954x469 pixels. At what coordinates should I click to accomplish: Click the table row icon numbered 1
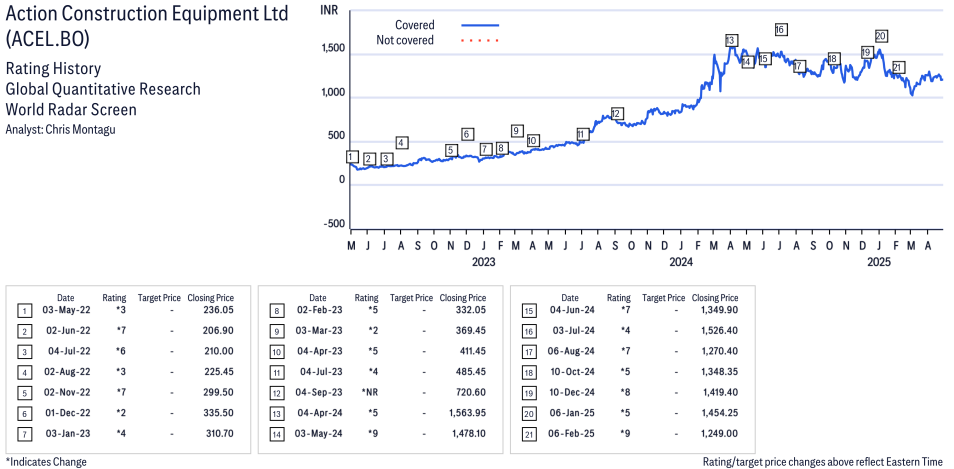pyautogui.click(x=23, y=312)
